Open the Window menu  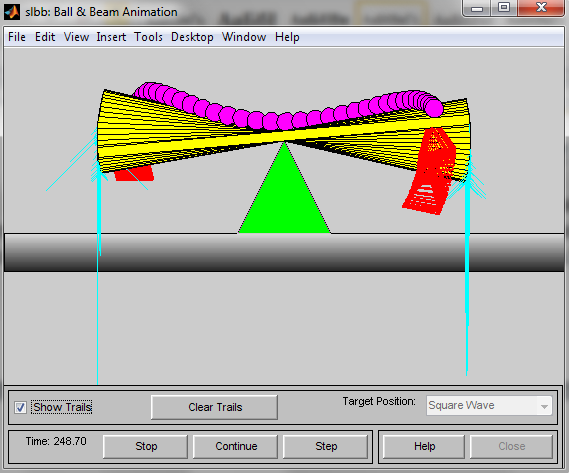[244, 37]
